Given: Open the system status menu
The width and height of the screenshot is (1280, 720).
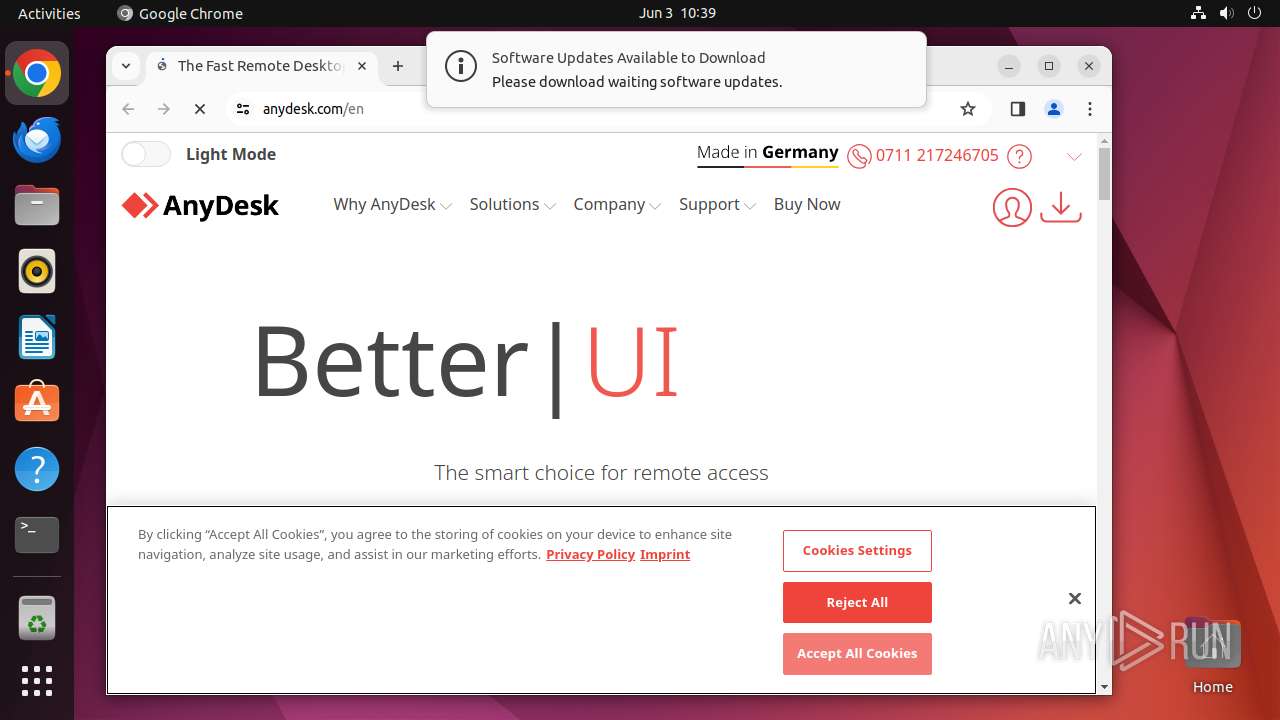Looking at the screenshot, I should tap(1226, 13).
